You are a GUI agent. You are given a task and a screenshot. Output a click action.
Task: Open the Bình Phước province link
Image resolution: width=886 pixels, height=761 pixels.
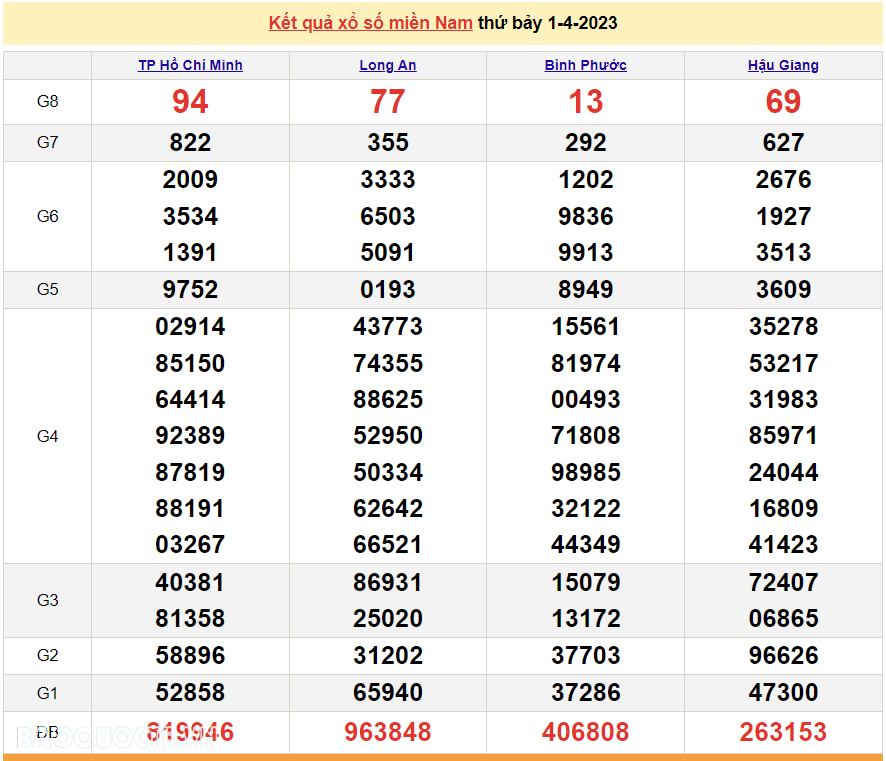pos(585,65)
